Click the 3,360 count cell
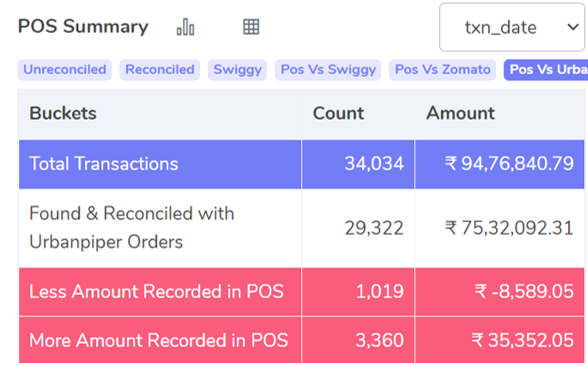This screenshot has width=588, height=366. coord(379,340)
